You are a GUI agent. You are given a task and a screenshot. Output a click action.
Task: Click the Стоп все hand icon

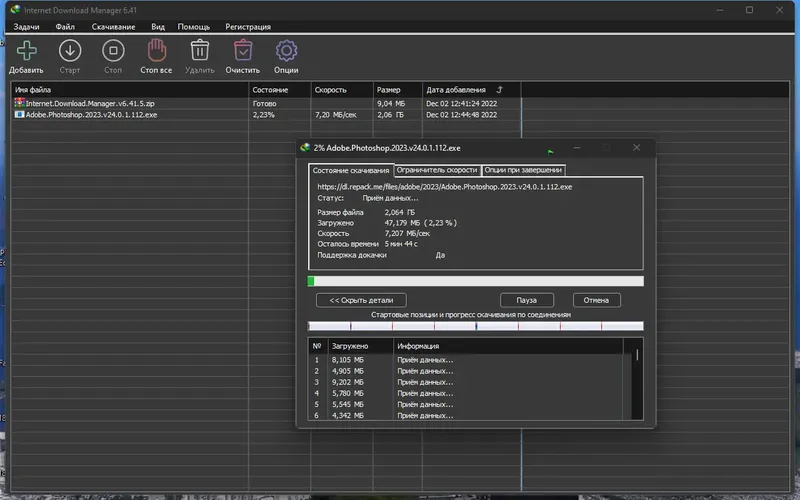pyautogui.click(x=156, y=50)
